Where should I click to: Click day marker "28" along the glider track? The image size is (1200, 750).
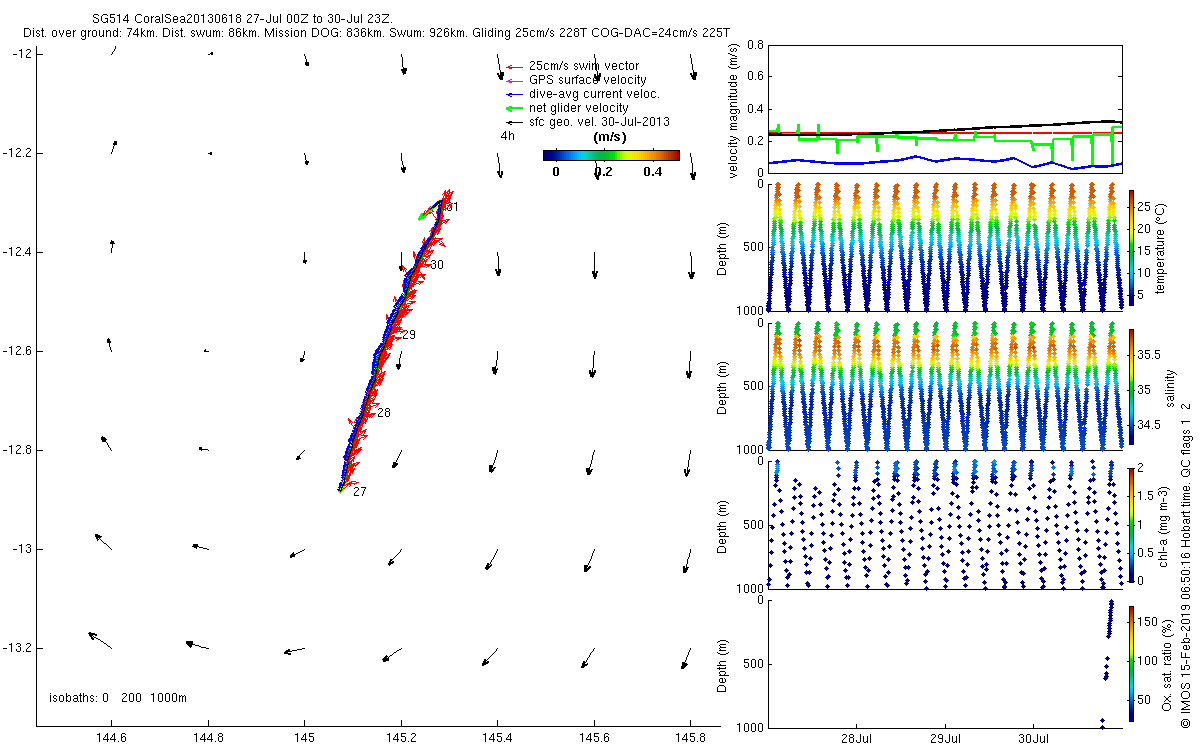tap(384, 413)
